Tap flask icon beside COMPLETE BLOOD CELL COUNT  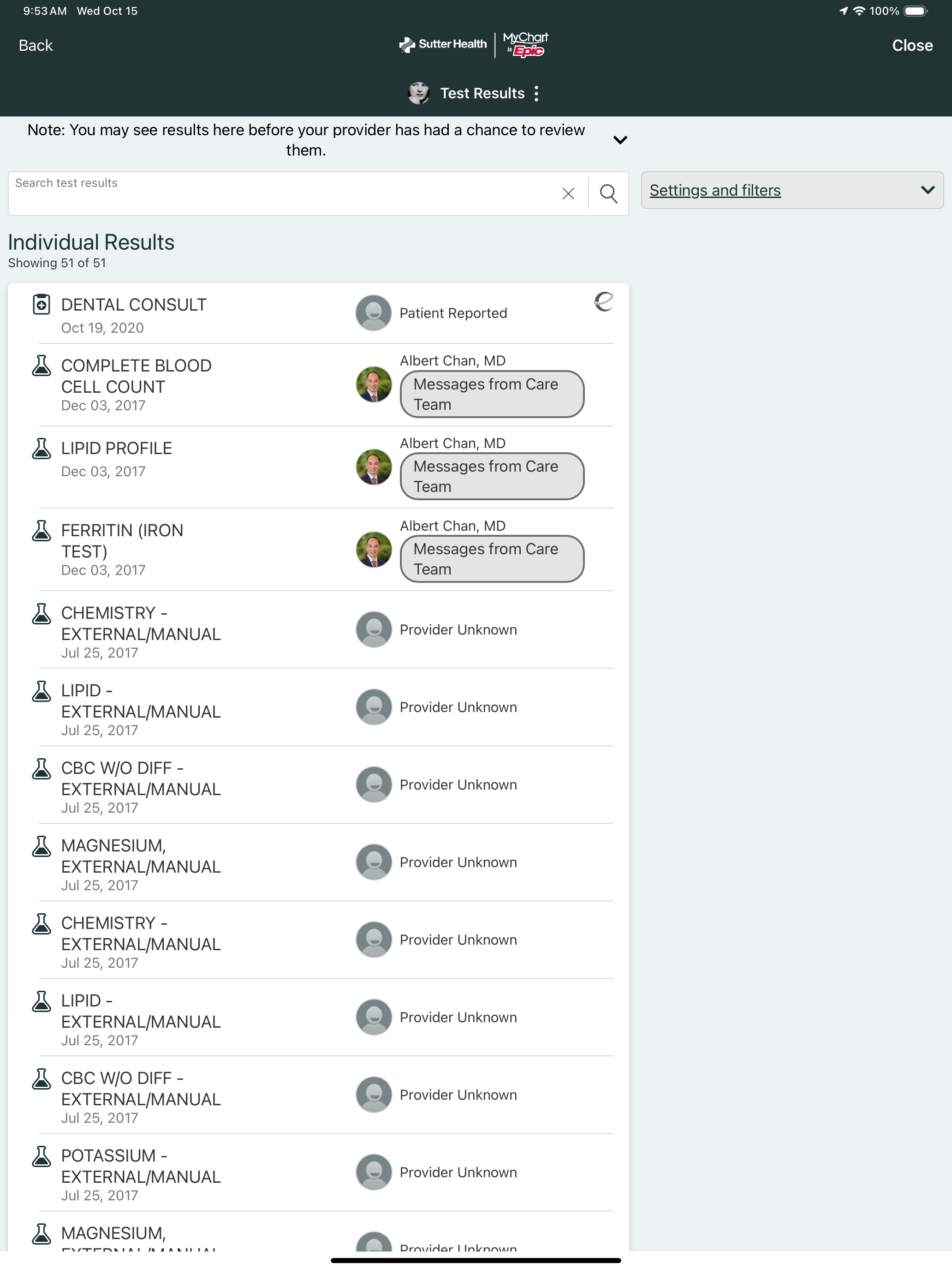click(x=42, y=366)
